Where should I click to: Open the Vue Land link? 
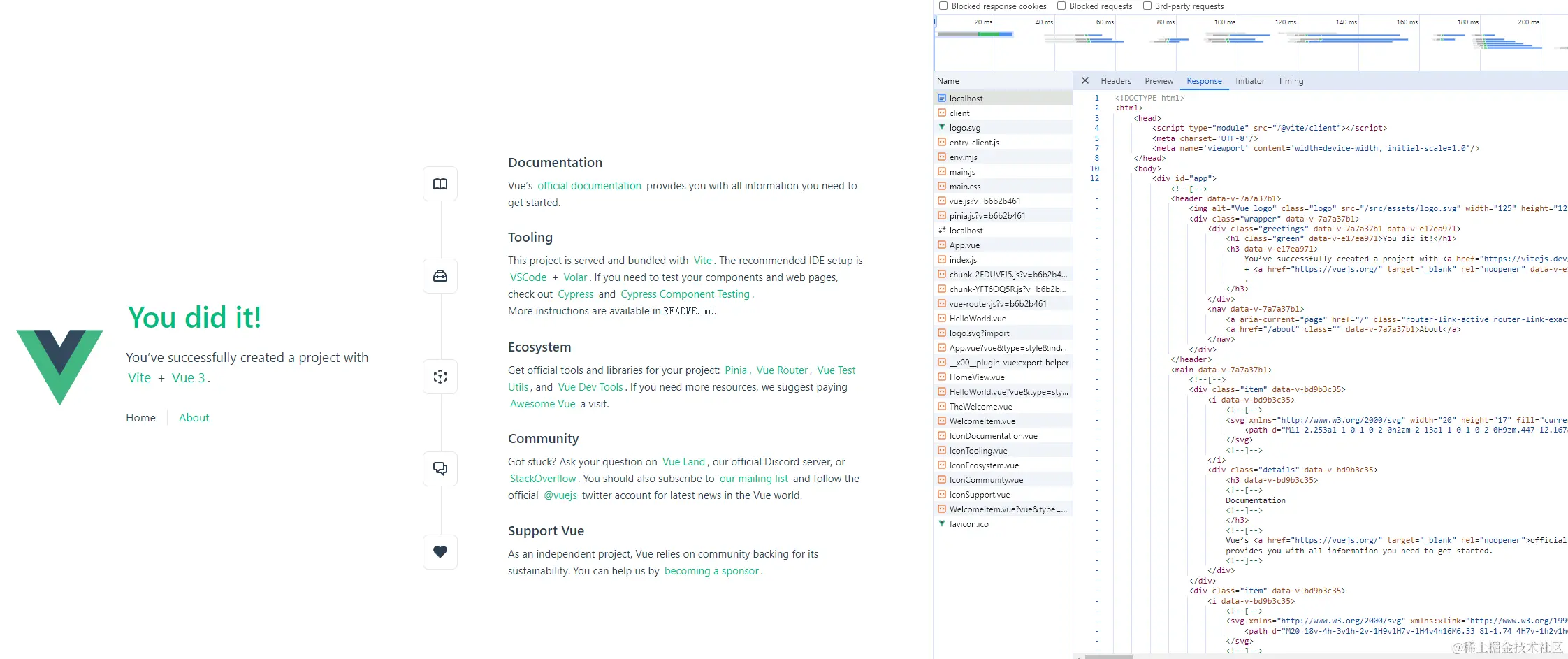coord(683,462)
